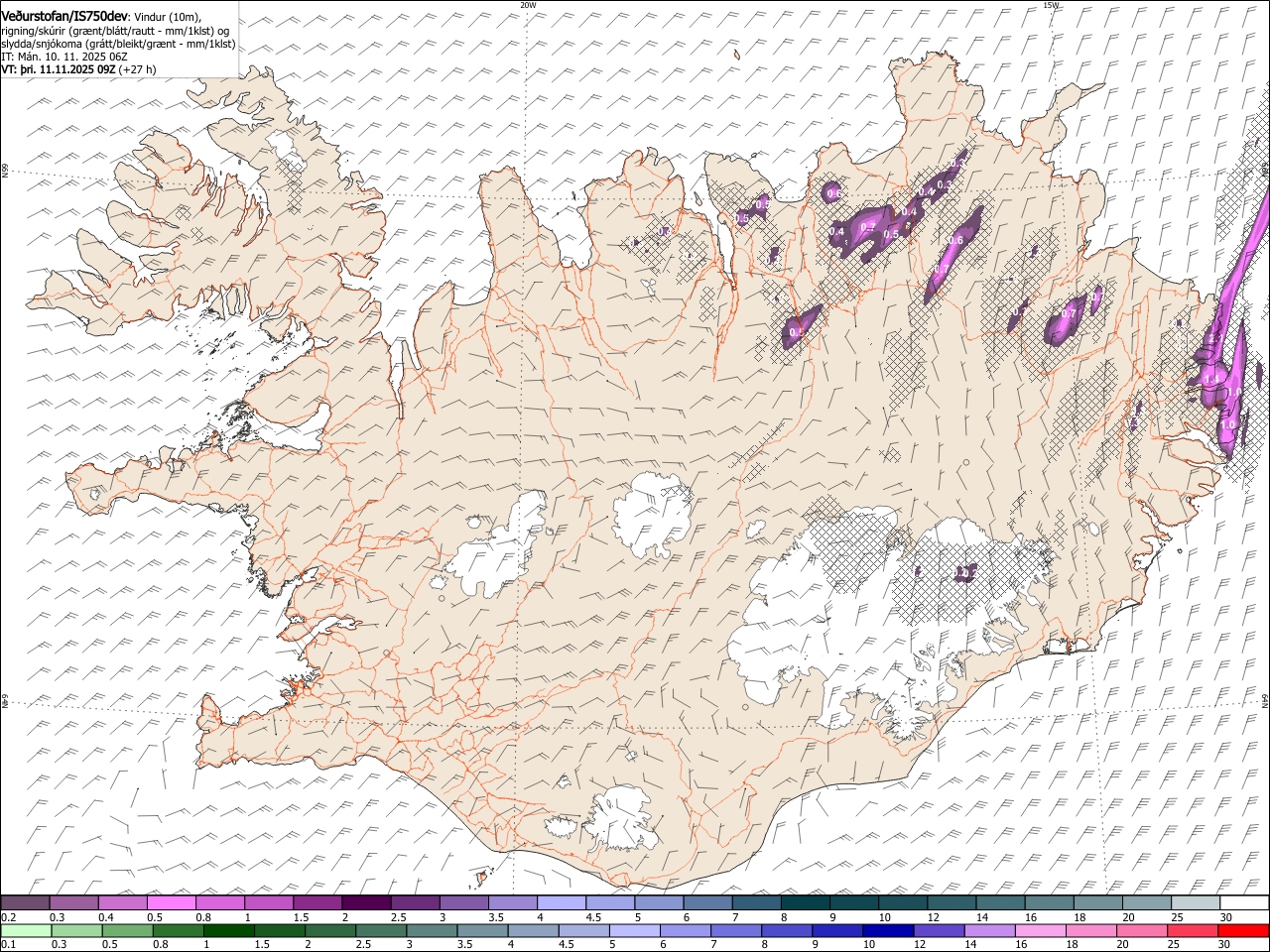
Task: Pick the magenta swatch between 1.5 and 2, snow scale
Action: point(317,902)
